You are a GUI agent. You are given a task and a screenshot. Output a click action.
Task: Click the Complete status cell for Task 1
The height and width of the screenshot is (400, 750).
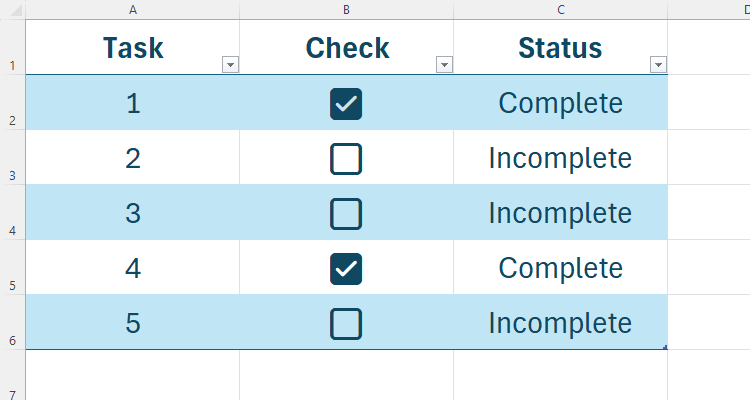(560, 103)
